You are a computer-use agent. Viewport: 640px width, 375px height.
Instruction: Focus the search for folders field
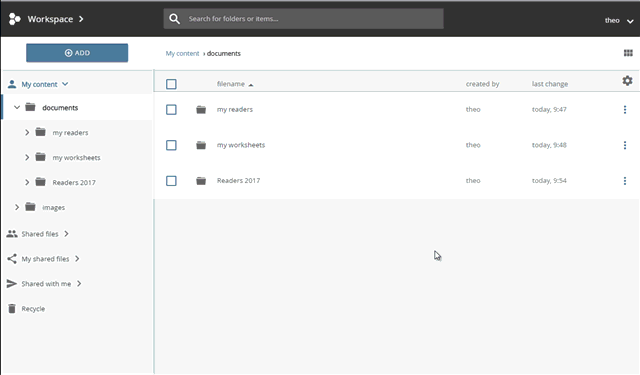pos(304,19)
